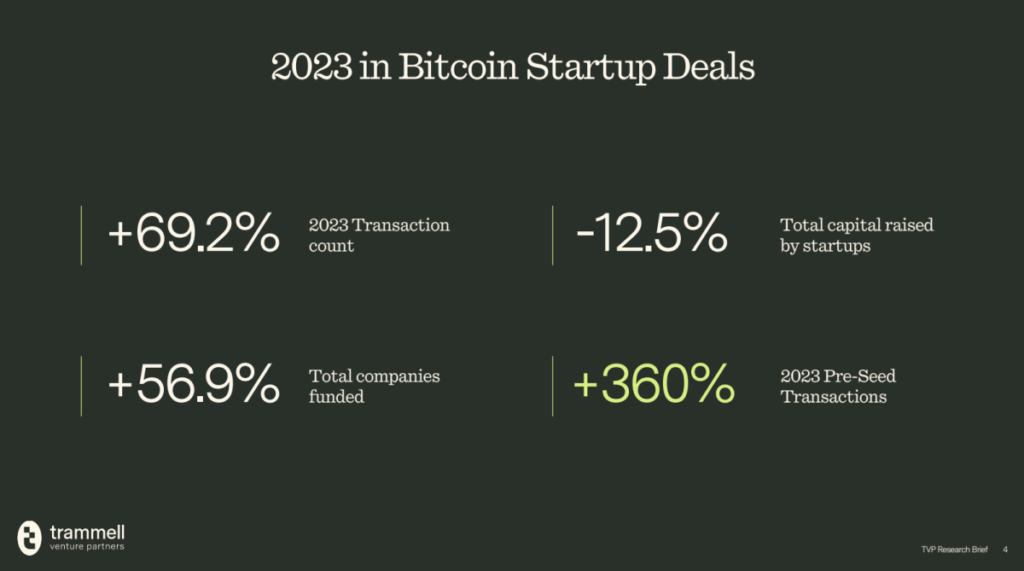
Task: Click the vertical divider beside +69.2%
Action: [81, 235]
